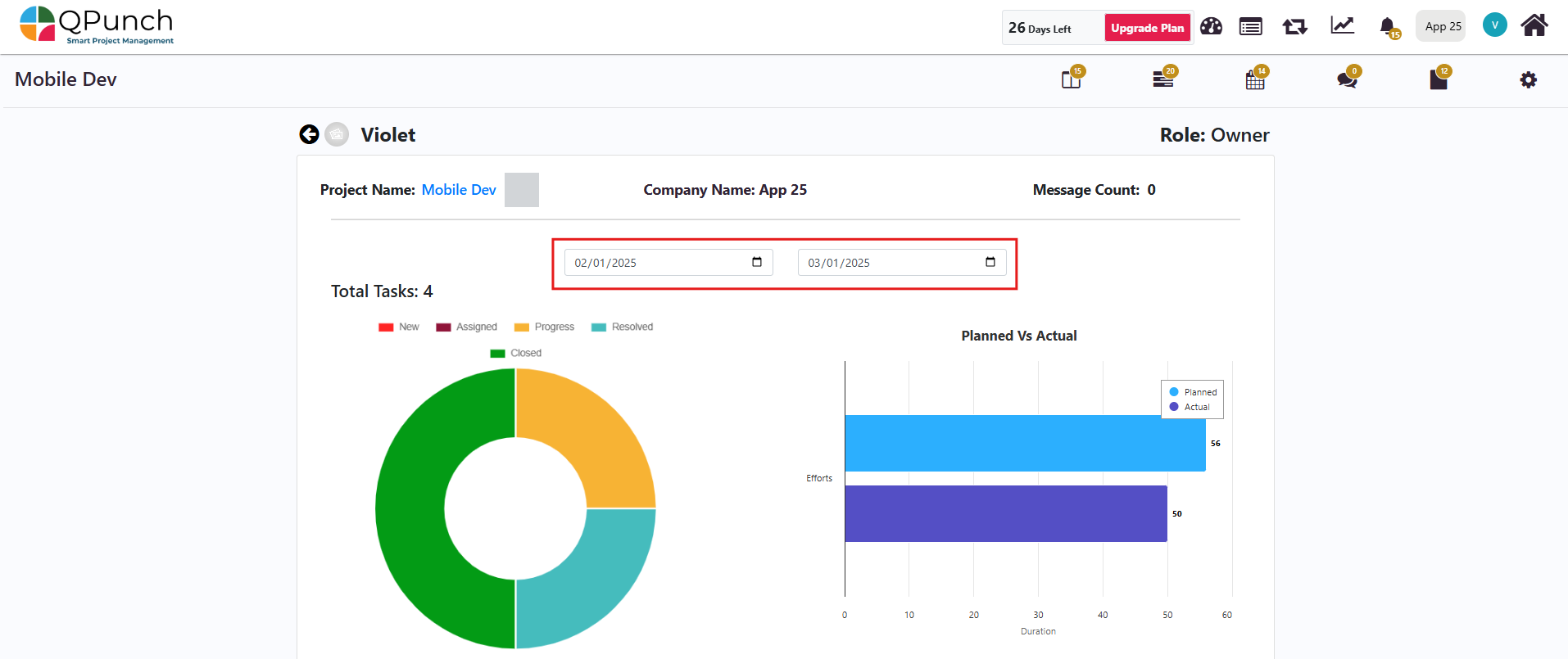Open the dashboard speedometer icon
The image size is (1568, 659).
point(1211,26)
